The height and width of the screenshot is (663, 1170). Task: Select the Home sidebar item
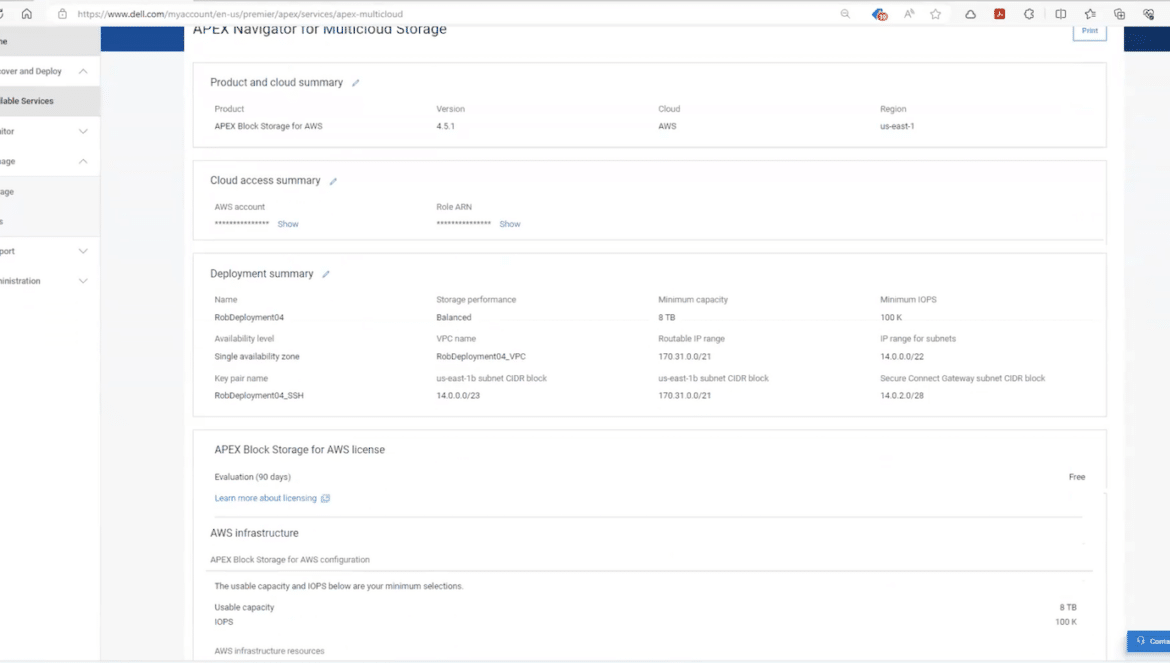(x=49, y=42)
